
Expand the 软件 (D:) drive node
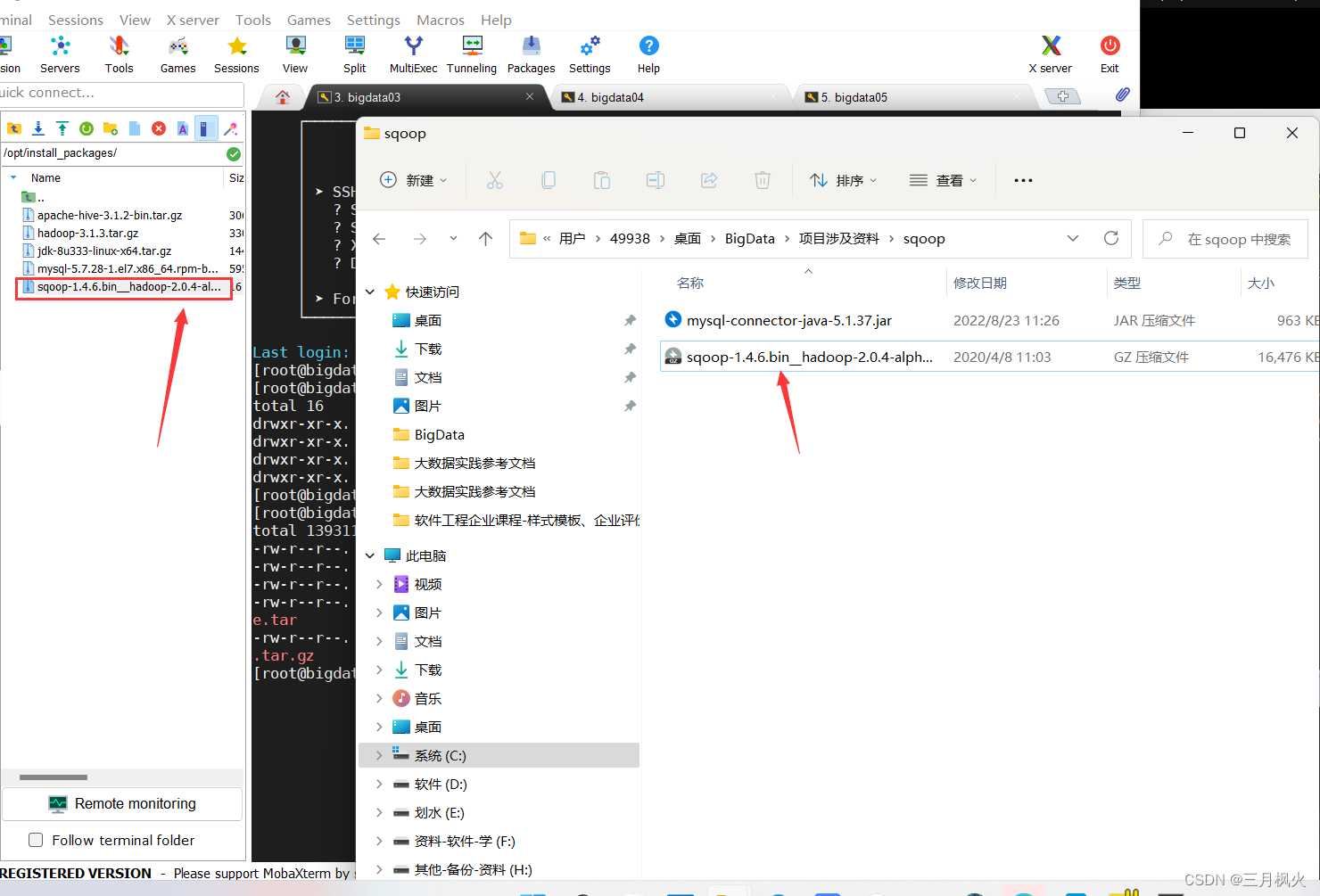379,784
